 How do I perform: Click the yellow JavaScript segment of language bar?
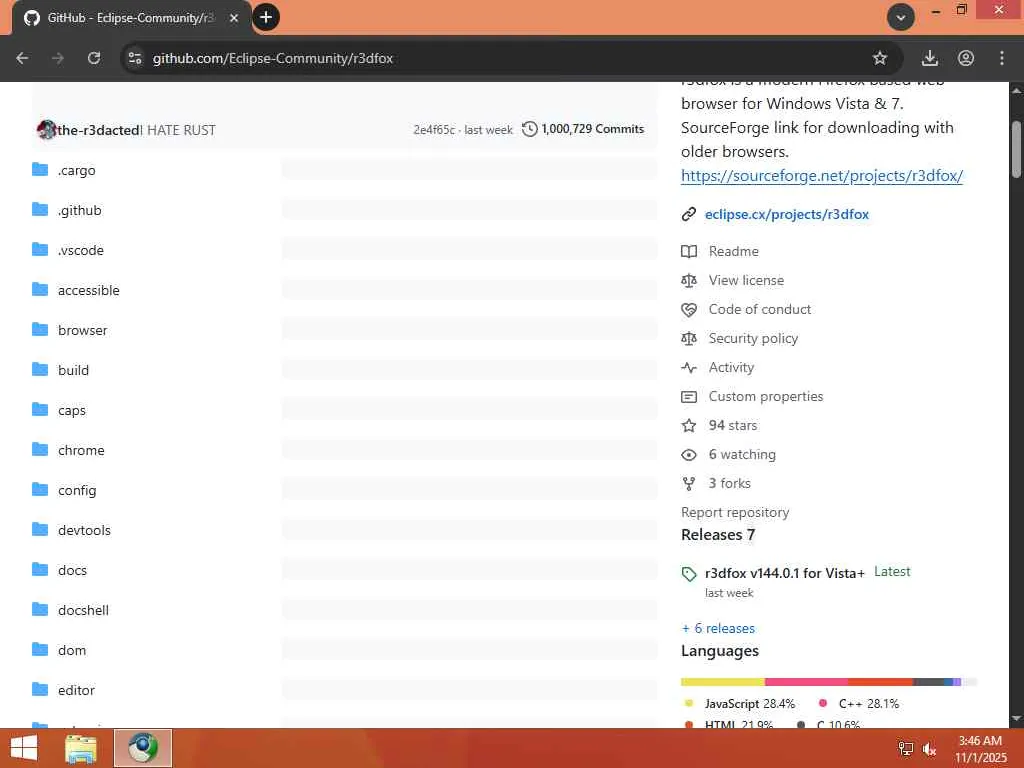(722, 682)
